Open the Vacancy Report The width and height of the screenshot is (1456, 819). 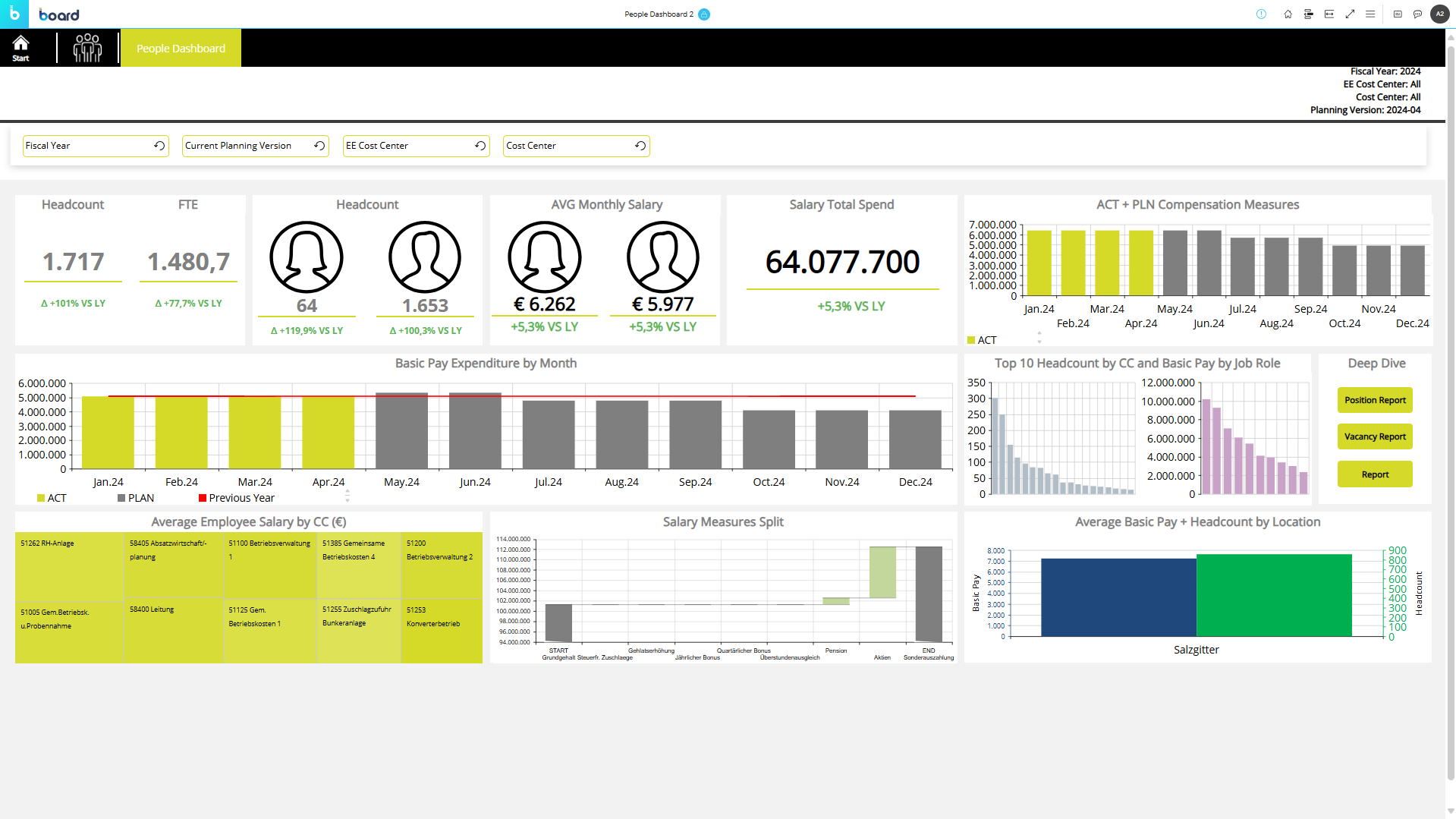coord(1374,436)
